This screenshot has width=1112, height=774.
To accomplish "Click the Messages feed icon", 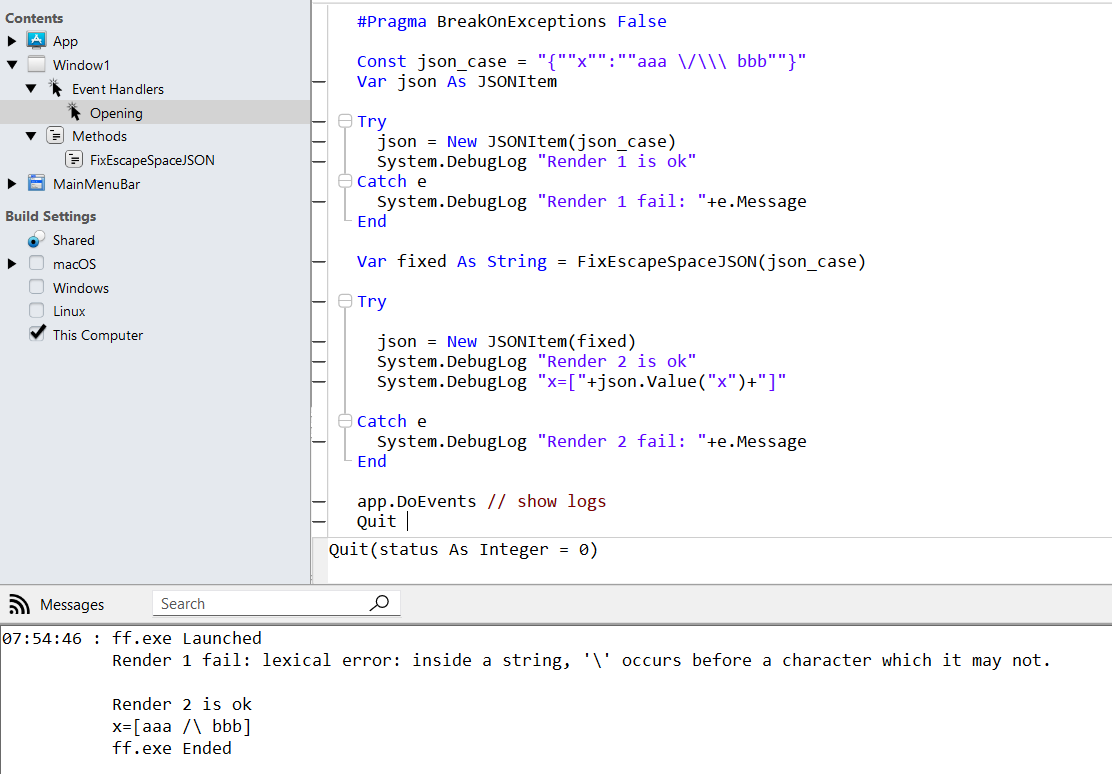I will tap(19, 604).
